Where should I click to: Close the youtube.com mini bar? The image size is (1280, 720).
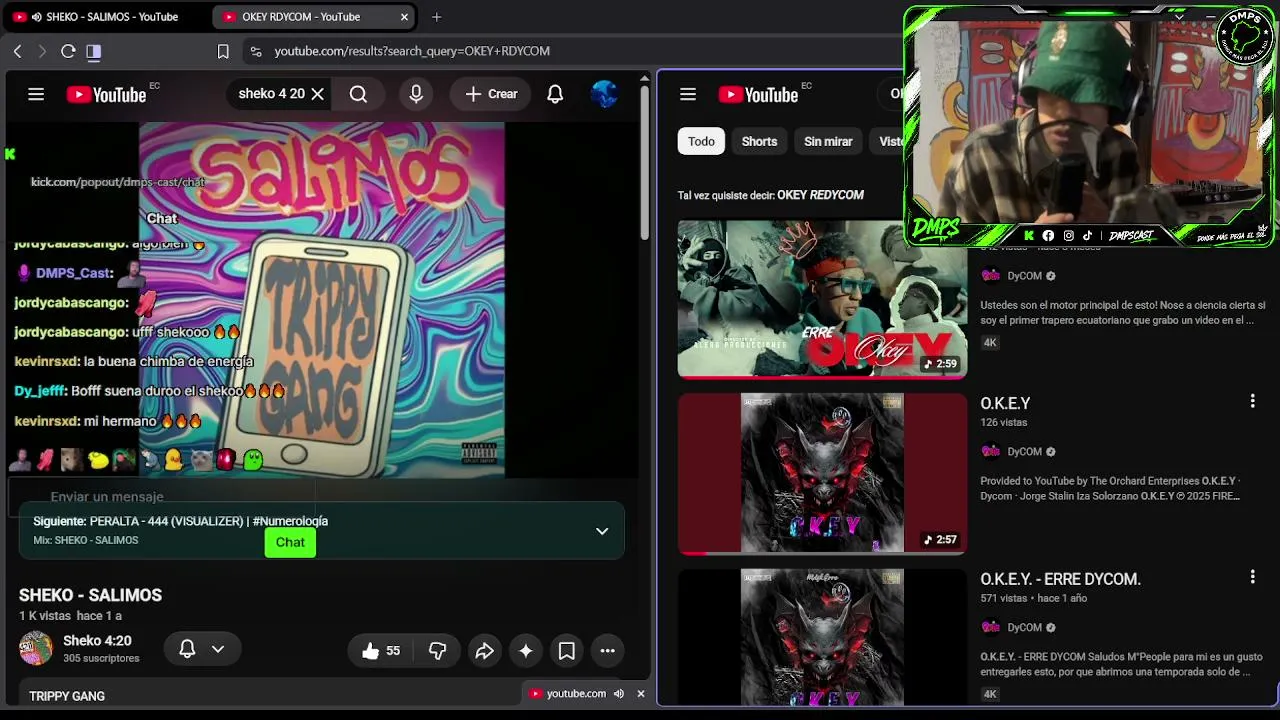(x=641, y=694)
